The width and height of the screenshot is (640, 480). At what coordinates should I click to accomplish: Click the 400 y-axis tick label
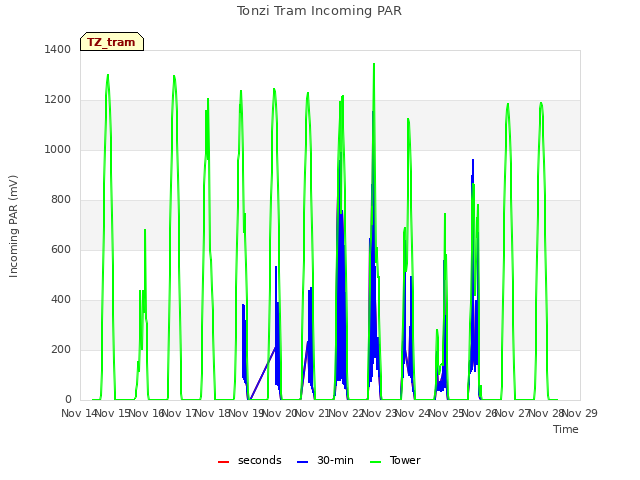pyautogui.click(x=61, y=300)
